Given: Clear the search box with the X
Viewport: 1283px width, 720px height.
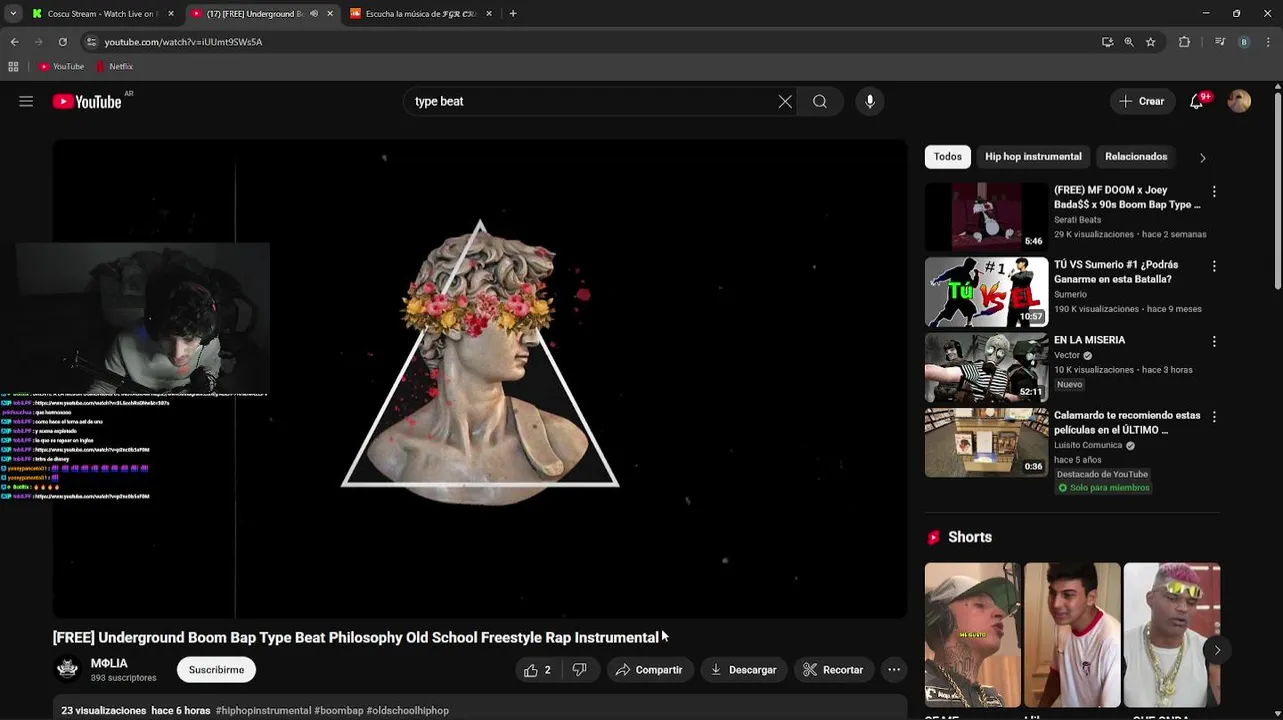Looking at the screenshot, I should [785, 101].
